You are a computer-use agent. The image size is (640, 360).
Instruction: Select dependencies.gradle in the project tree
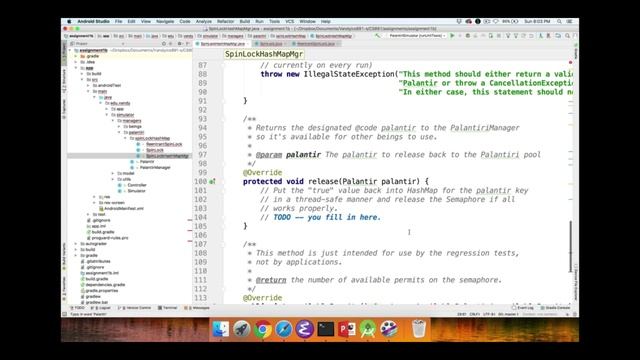tap(105, 285)
